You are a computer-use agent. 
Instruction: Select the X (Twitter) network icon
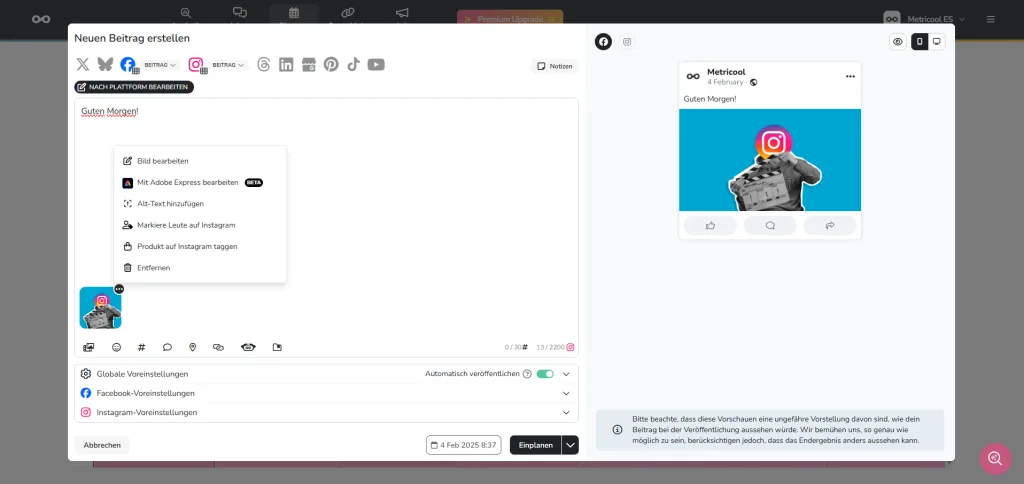click(x=83, y=64)
